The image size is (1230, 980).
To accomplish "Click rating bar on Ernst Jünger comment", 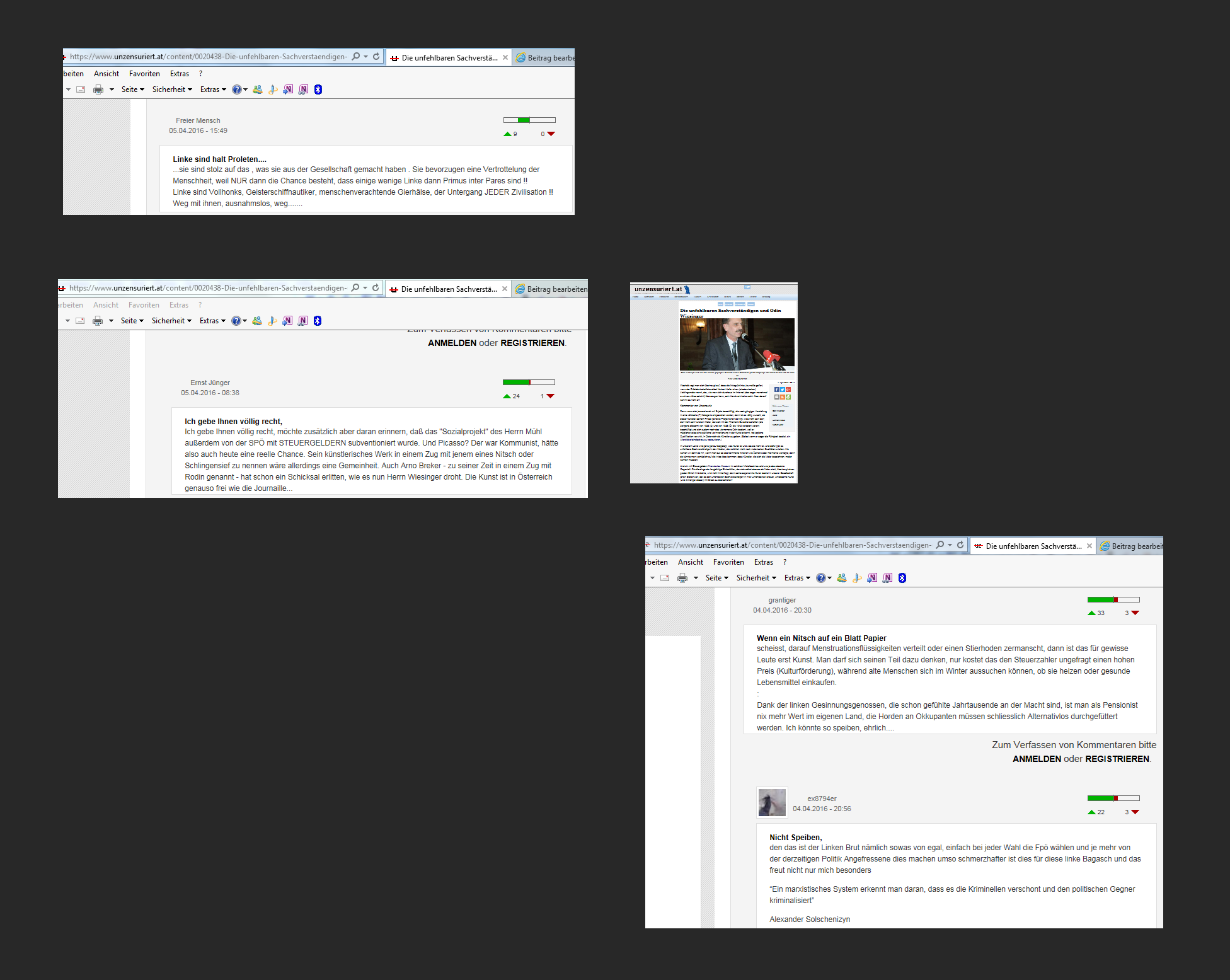I will [x=529, y=382].
